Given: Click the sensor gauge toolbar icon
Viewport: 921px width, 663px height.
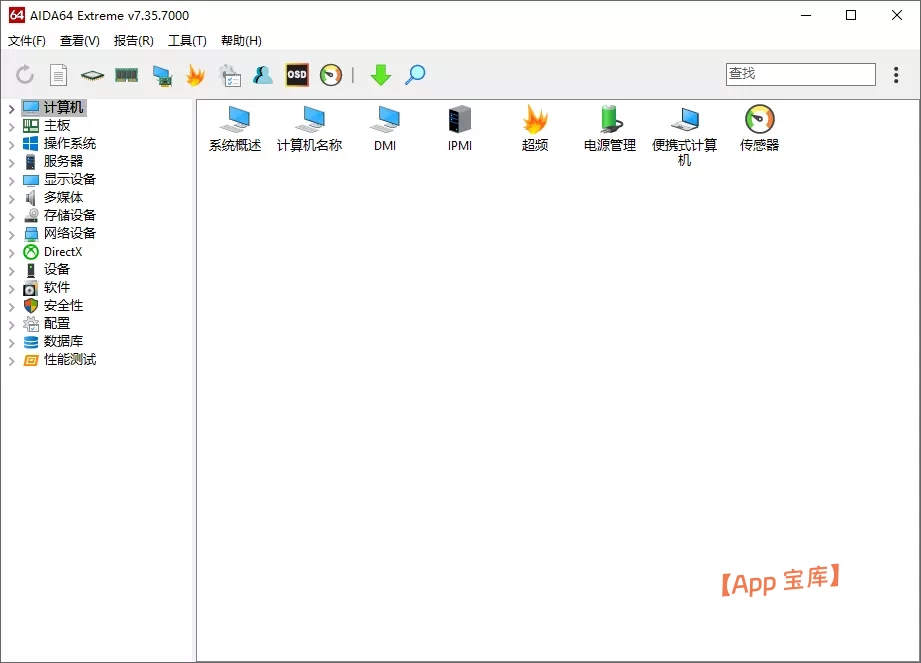Looking at the screenshot, I should tap(331, 75).
